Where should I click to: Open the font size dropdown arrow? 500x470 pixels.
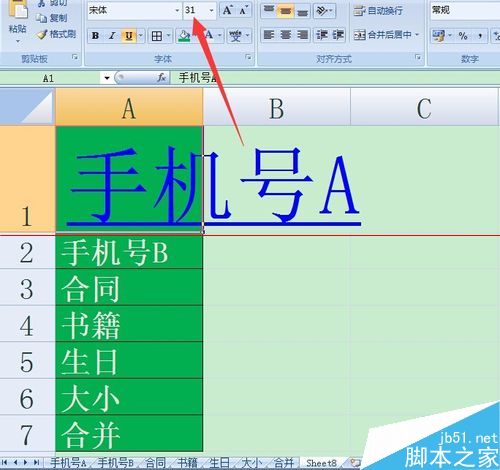point(212,11)
